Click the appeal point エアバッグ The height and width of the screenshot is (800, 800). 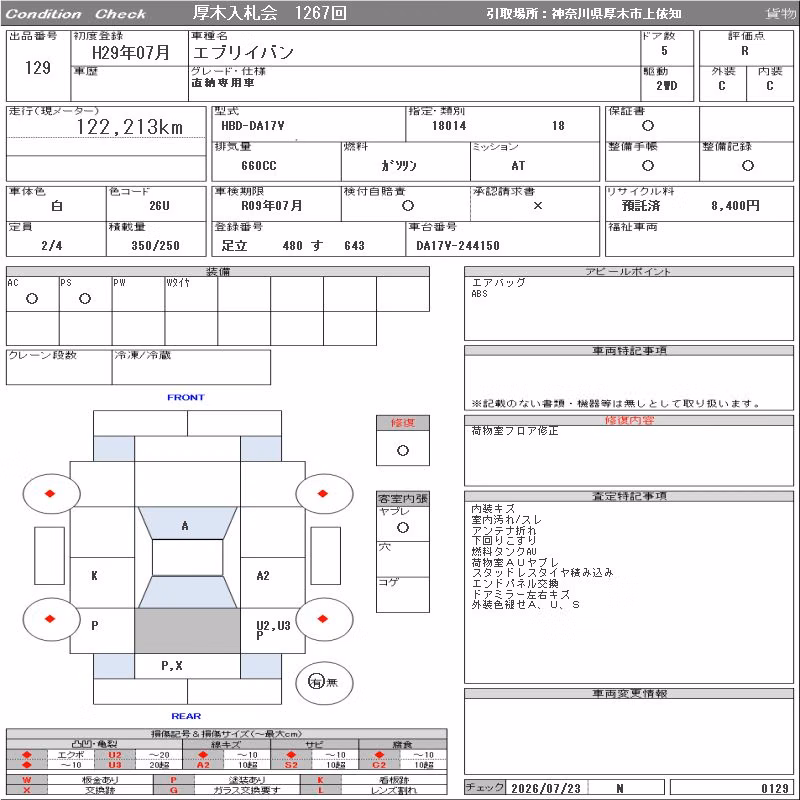[x=498, y=282]
